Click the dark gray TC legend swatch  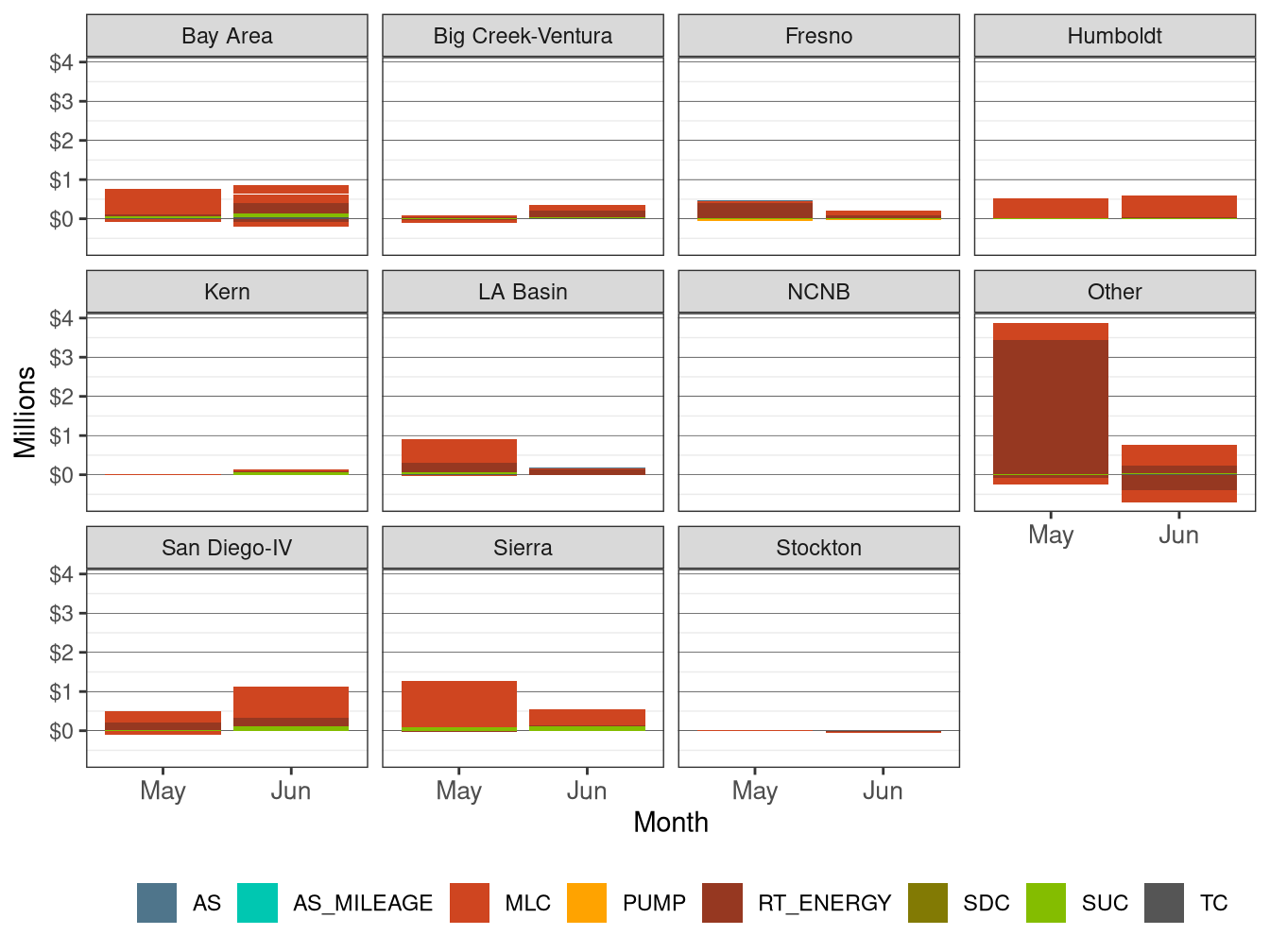coord(1164,903)
